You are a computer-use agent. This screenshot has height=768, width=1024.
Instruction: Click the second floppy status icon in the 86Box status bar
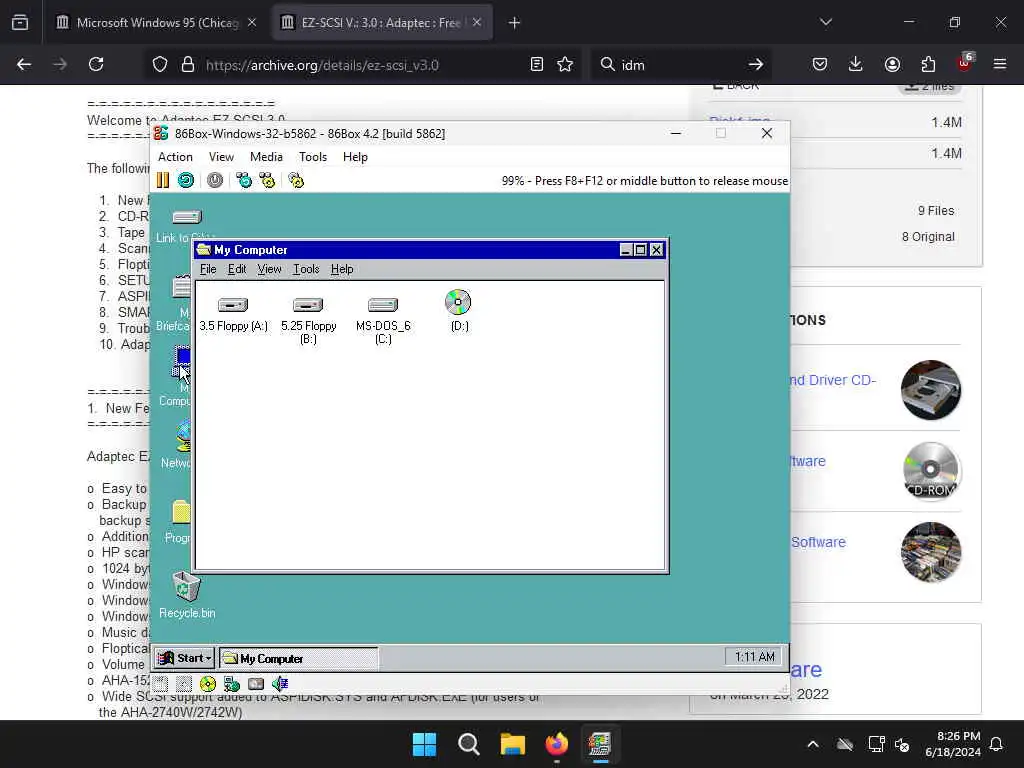coord(184,684)
